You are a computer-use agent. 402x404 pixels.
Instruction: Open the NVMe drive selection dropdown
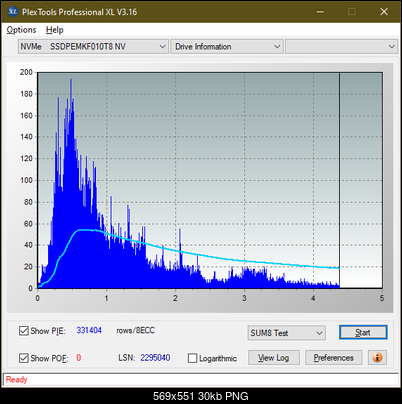click(x=93, y=47)
